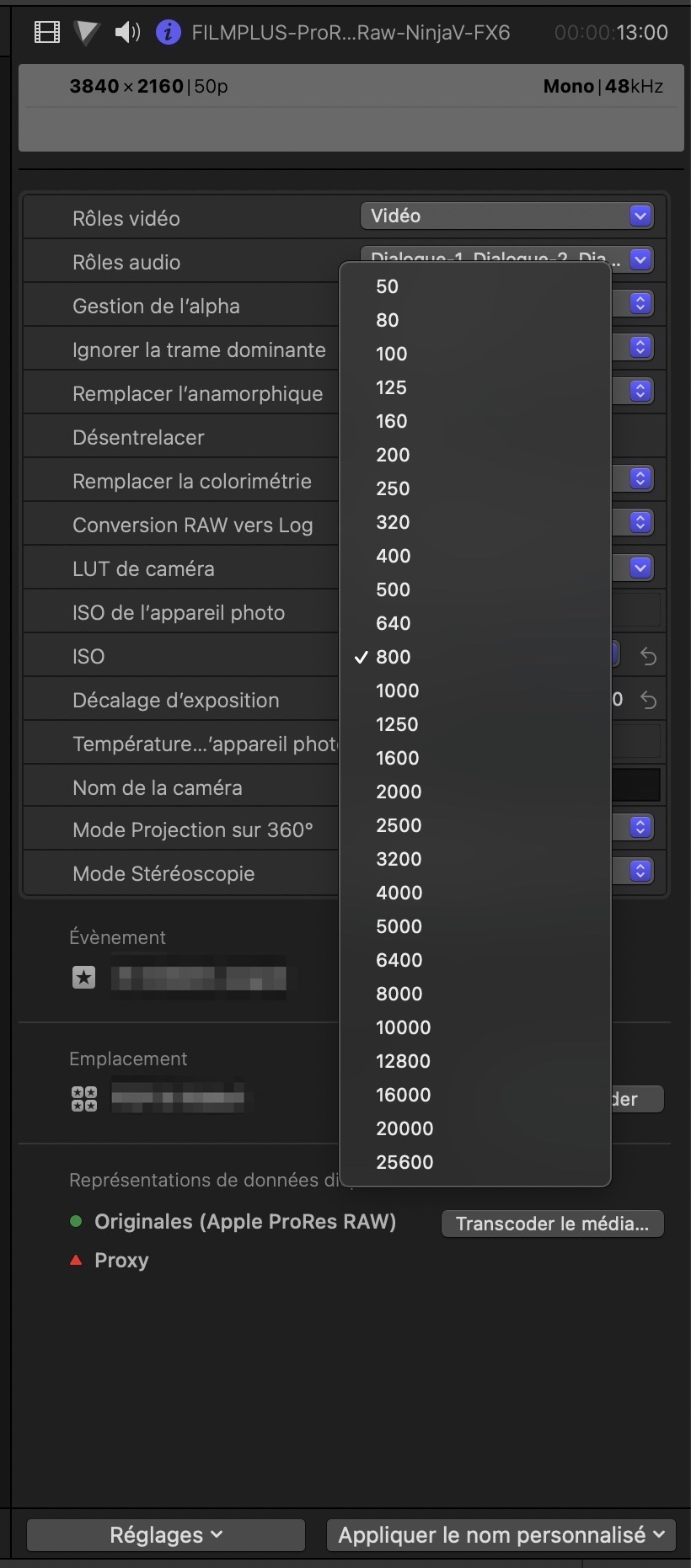Choose ISO 1600 from the list
This screenshot has width=691, height=1568.
[398, 758]
